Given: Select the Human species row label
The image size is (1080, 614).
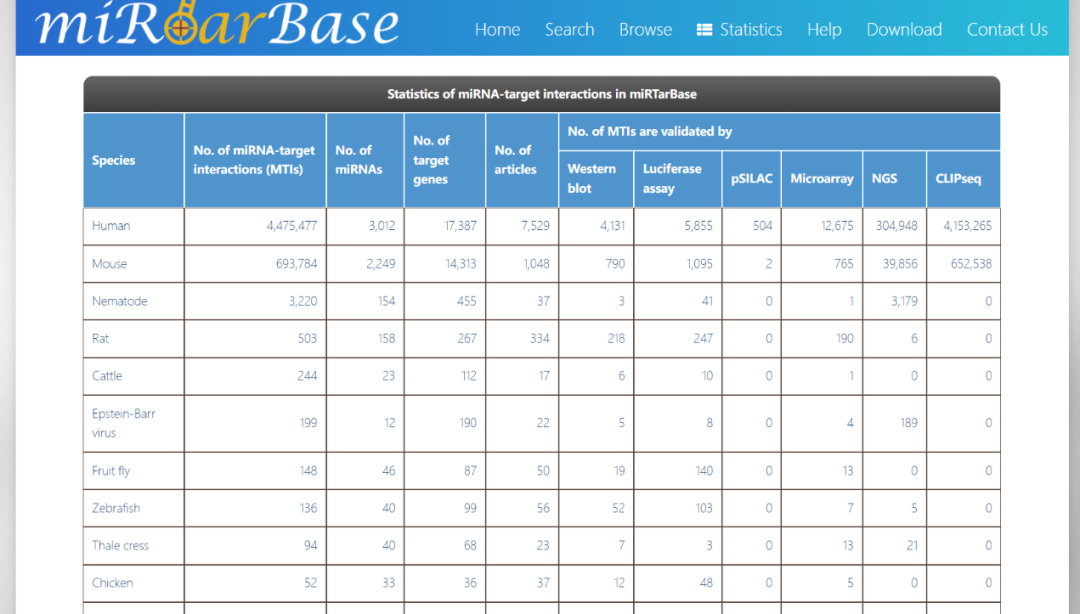Looking at the screenshot, I should click(x=111, y=226).
